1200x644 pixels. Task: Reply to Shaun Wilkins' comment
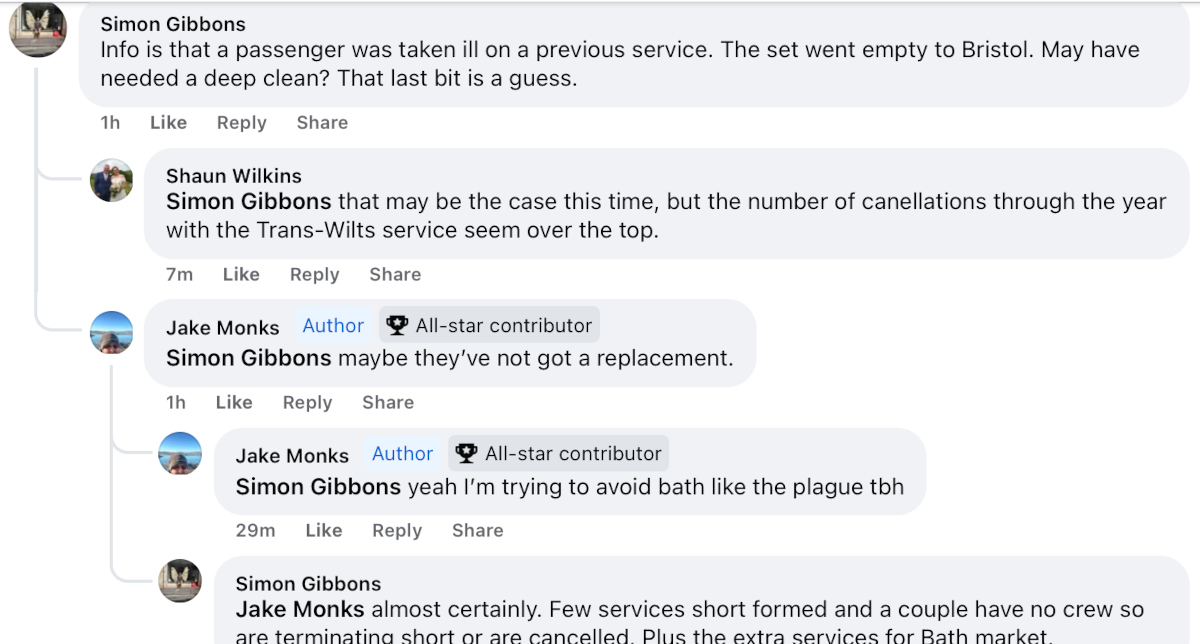tap(314, 275)
